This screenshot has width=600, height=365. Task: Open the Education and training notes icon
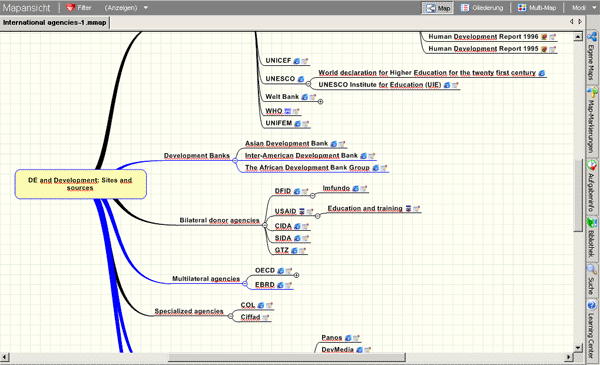[417, 209]
